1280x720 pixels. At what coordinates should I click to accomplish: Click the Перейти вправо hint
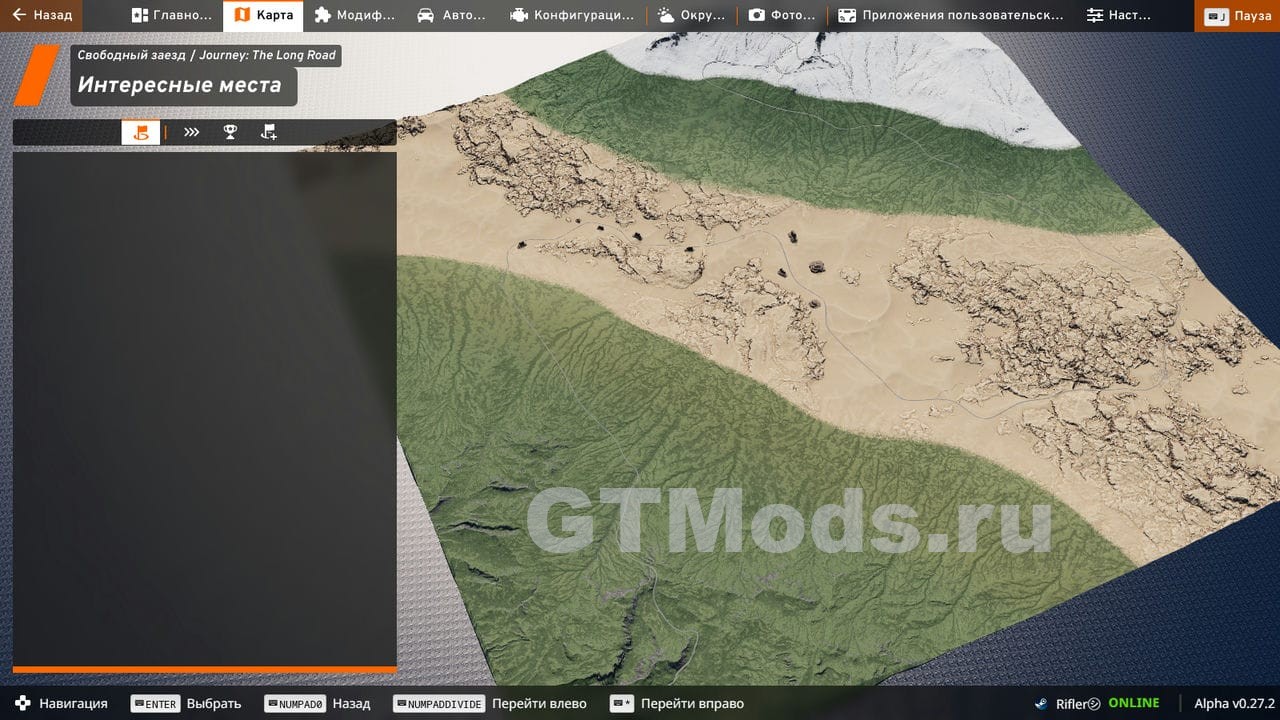[x=677, y=703]
